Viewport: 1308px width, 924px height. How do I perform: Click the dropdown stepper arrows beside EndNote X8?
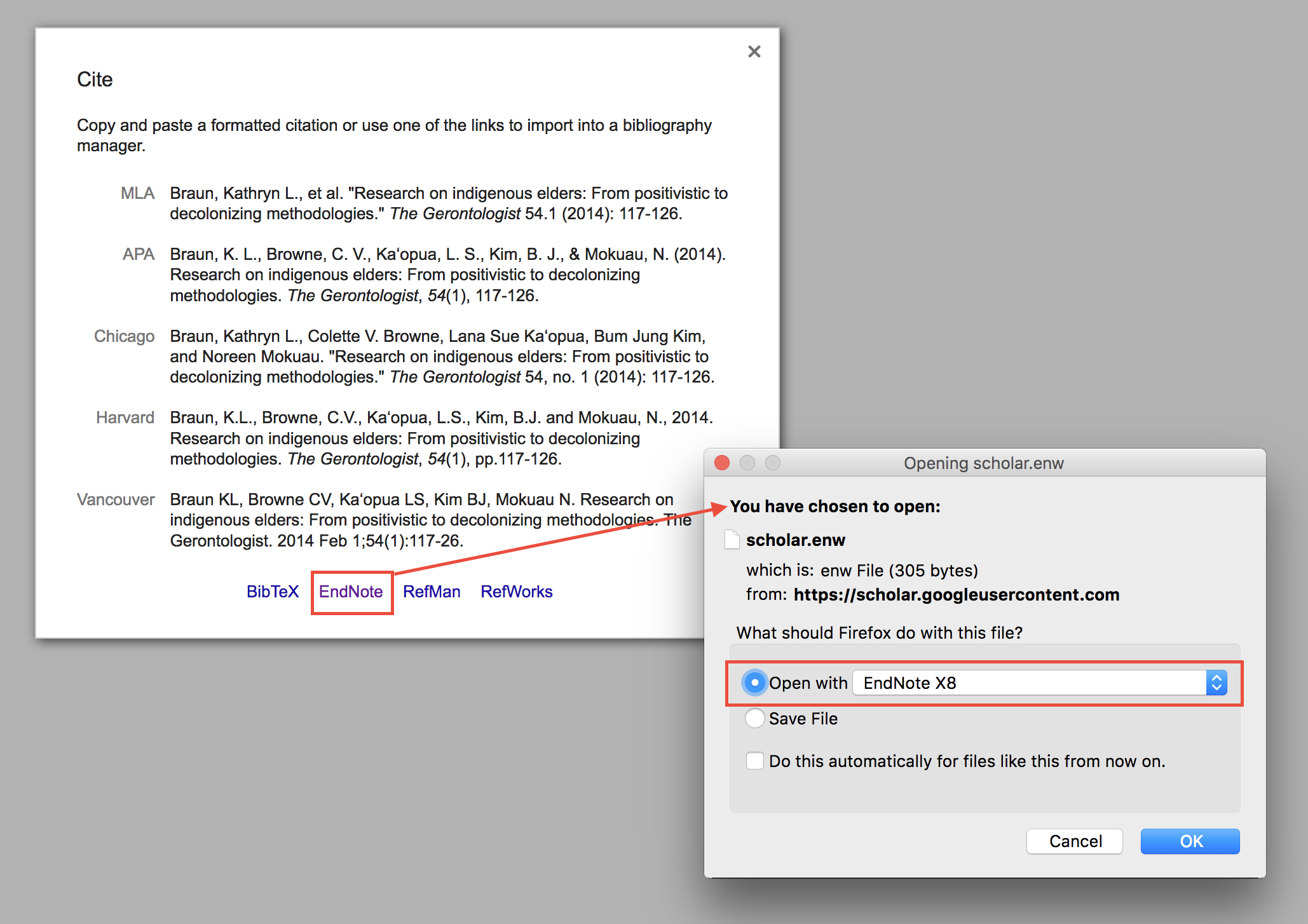1216,683
